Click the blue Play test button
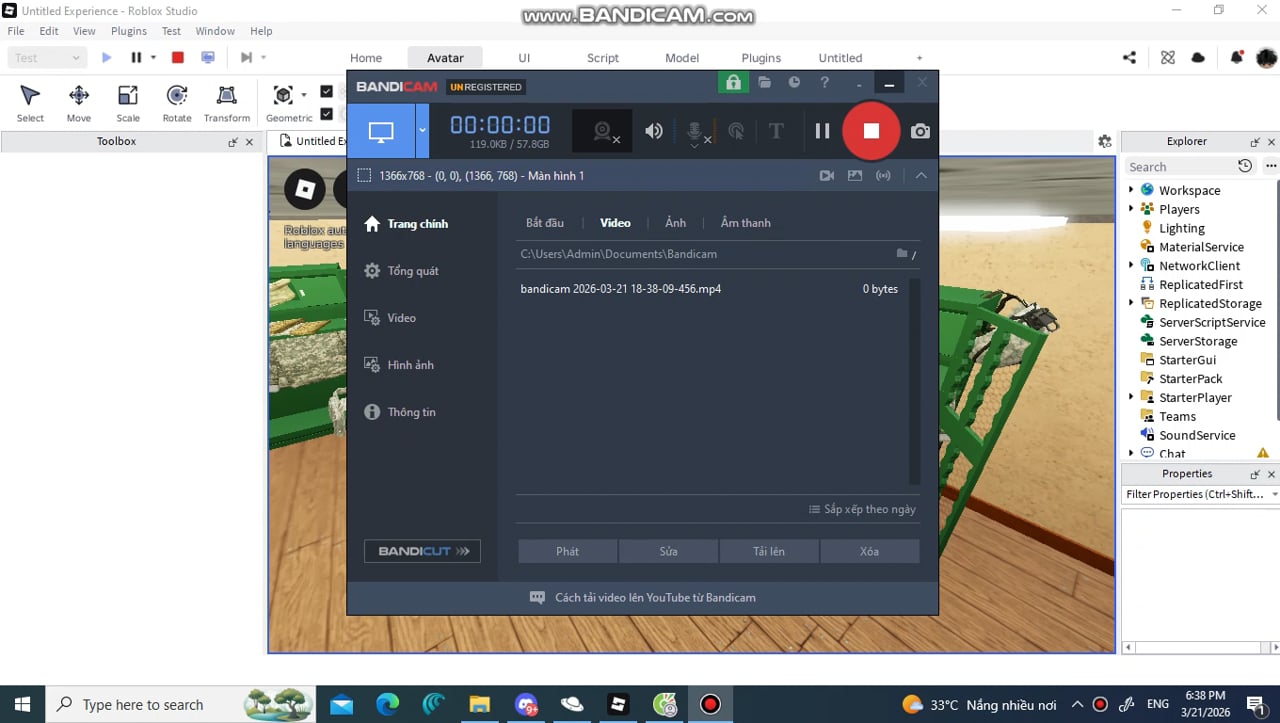1280x723 pixels. 106,58
